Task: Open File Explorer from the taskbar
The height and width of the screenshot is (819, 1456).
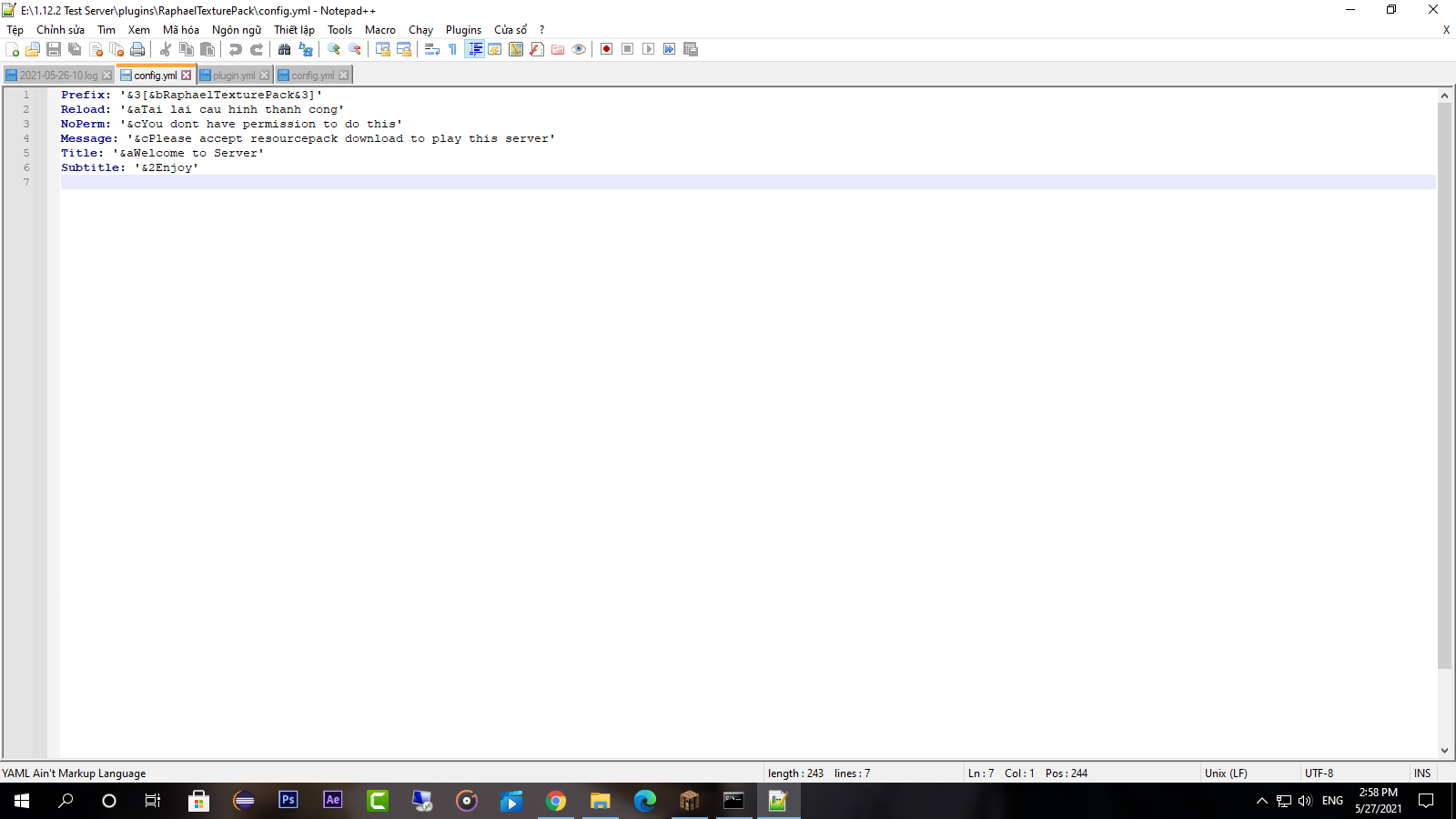Action: [x=601, y=801]
